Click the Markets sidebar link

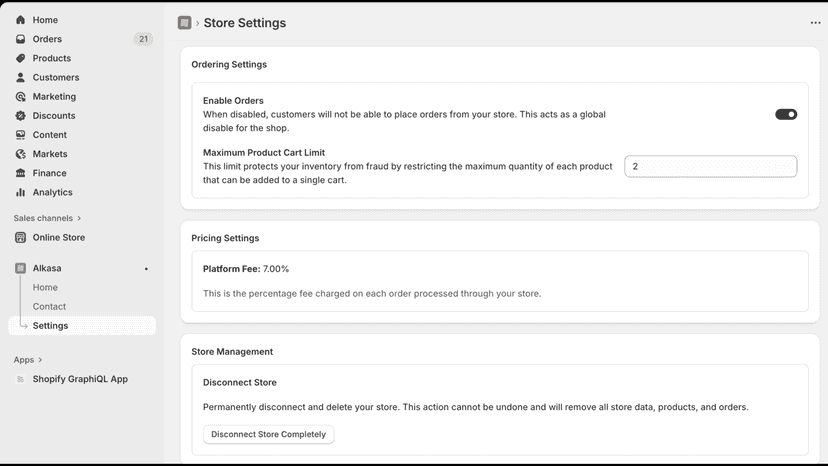(50, 154)
